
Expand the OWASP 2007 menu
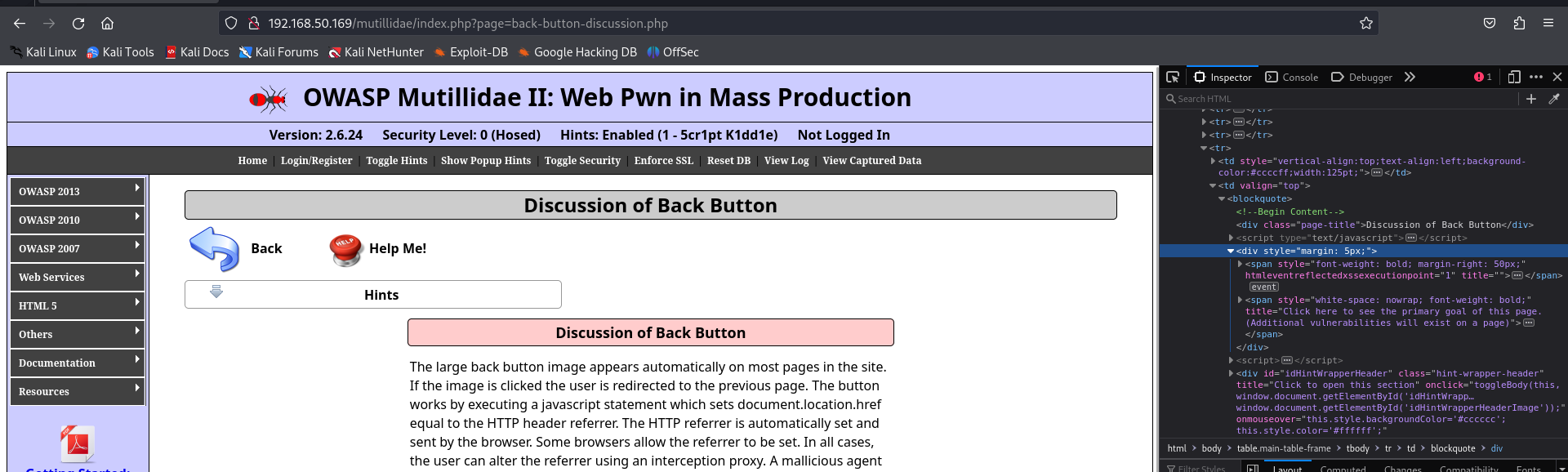[x=78, y=248]
